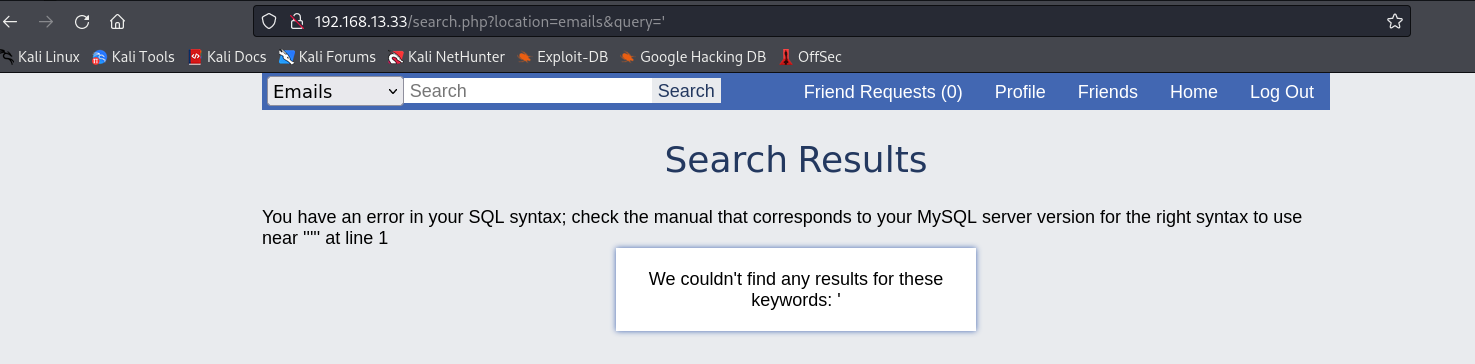
Task: Open the Kali Tools bookmark
Action: [x=133, y=57]
